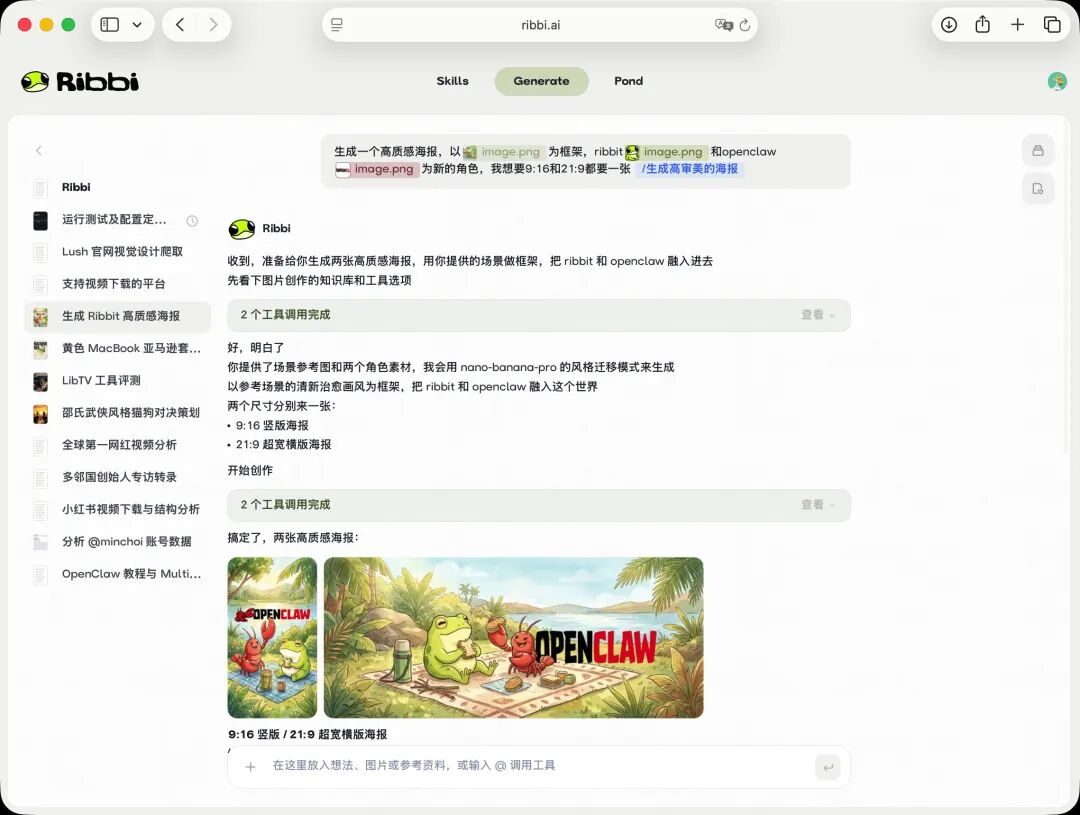Viewport: 1080px width, 815px height.
Task: Open the knowledge base archive icon on the right
Action: click(x=1038, y=150)
